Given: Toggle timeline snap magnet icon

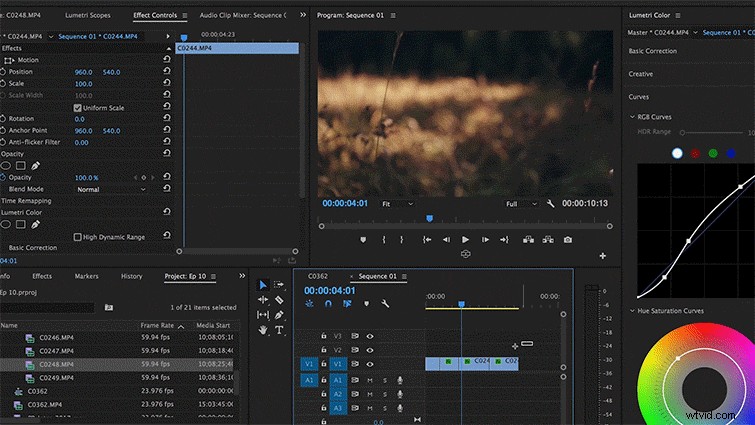Looking at the screenshot, I should (x=328, y=304).
